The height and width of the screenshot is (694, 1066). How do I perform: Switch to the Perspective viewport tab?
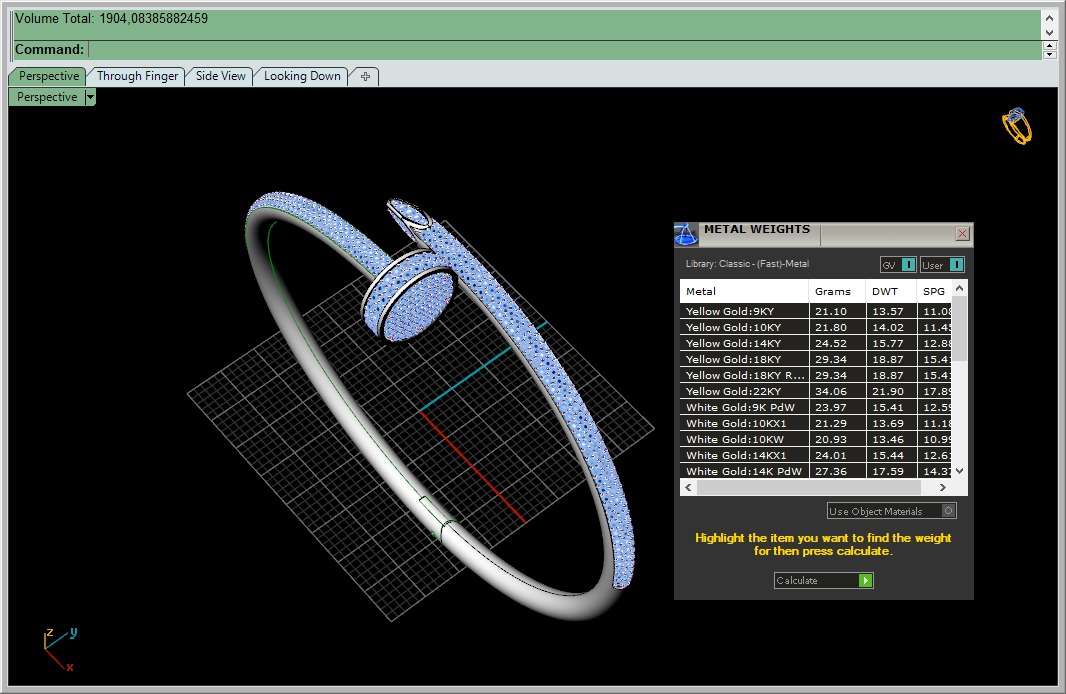[x=48, y=76]
